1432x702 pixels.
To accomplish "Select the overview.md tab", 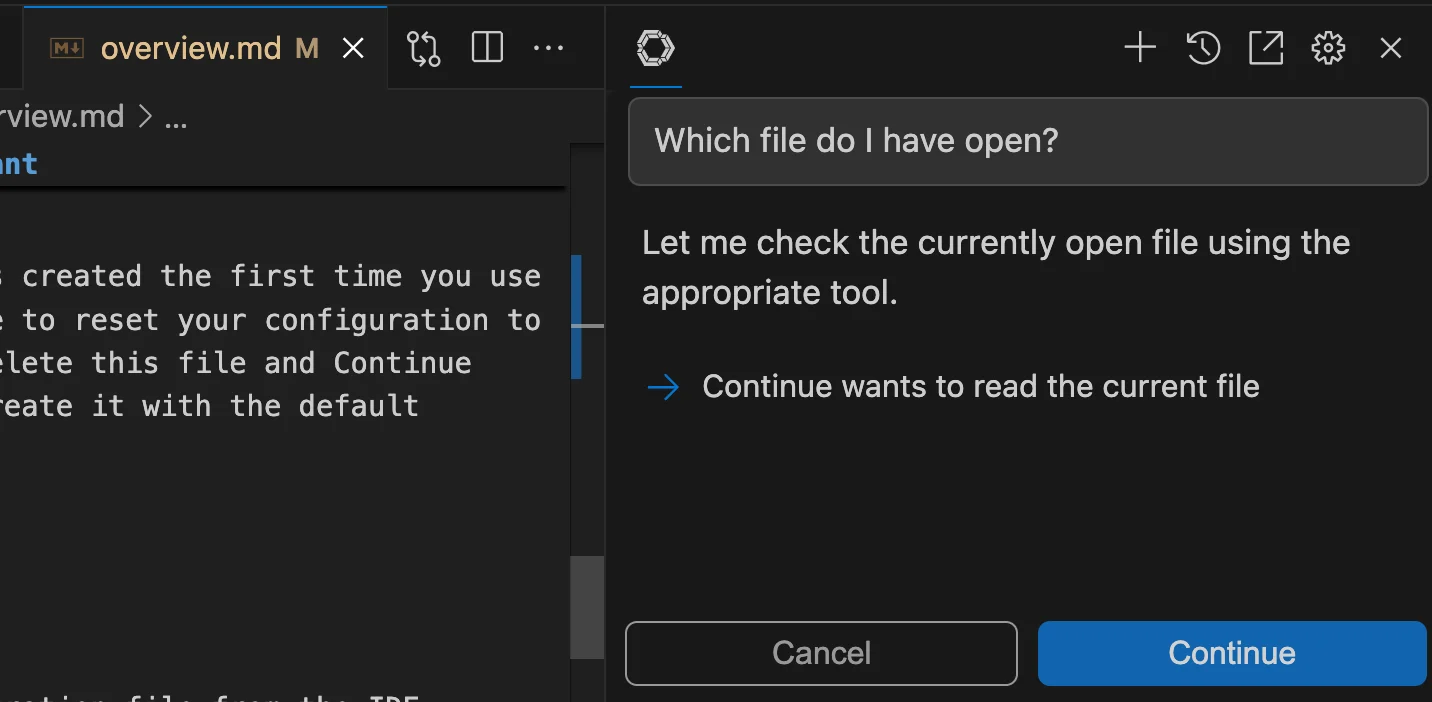I will pos(205,48).
